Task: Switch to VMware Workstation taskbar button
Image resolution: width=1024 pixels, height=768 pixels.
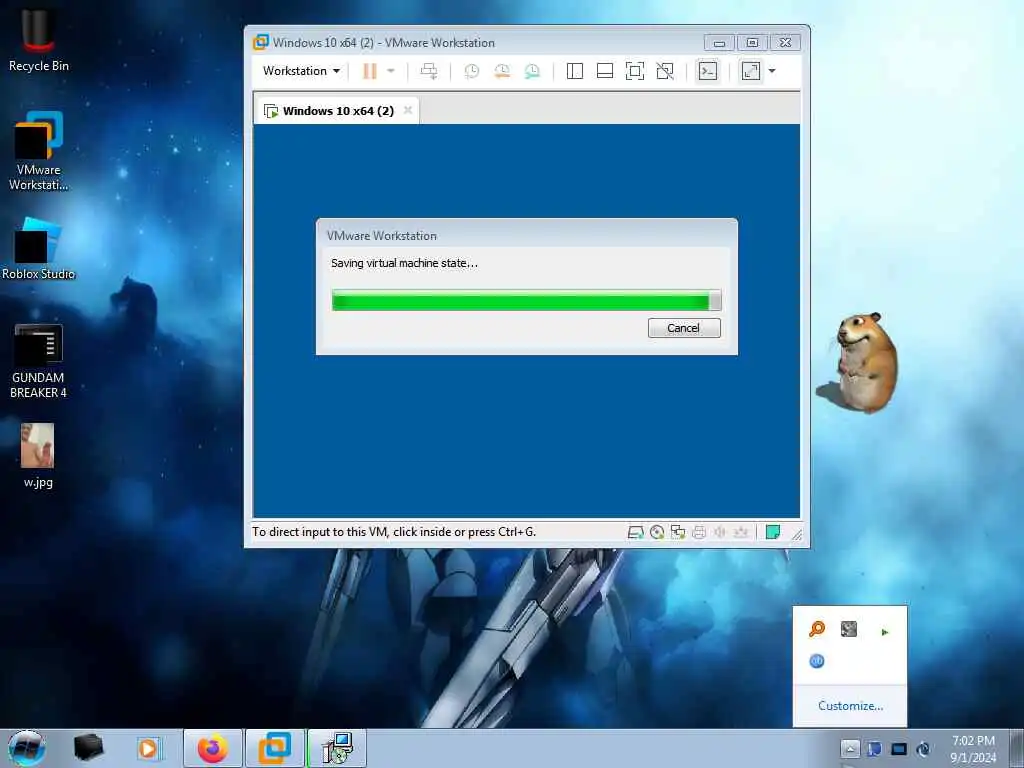Action: click(274, 748)
